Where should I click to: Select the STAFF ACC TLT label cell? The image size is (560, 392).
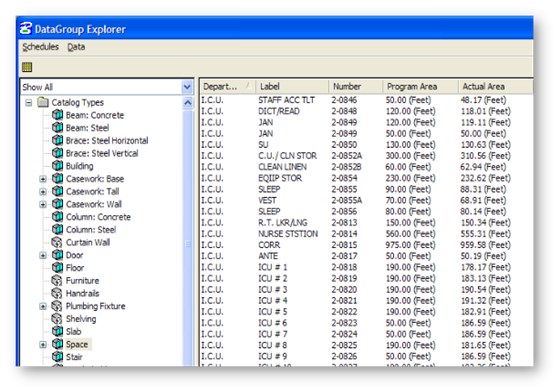286,100
